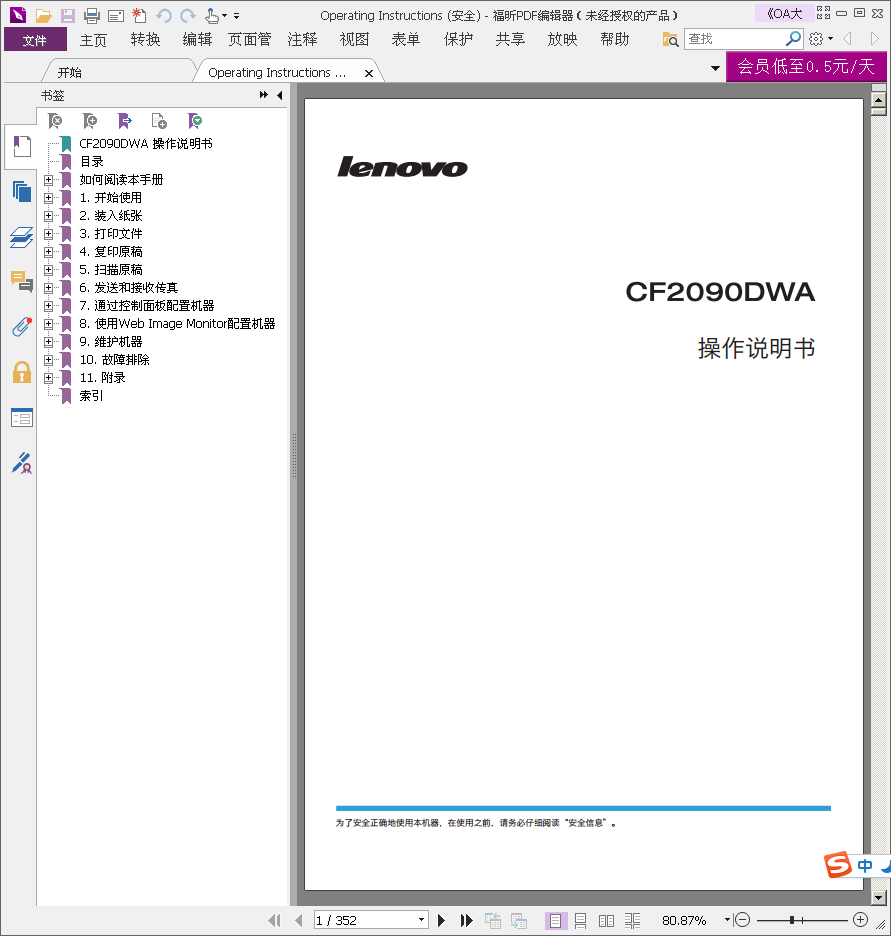The height and width of the screenshot is (936, 891).
Task: Expand the 1. 开始使用 bookmark node
Action: (48, 198)
